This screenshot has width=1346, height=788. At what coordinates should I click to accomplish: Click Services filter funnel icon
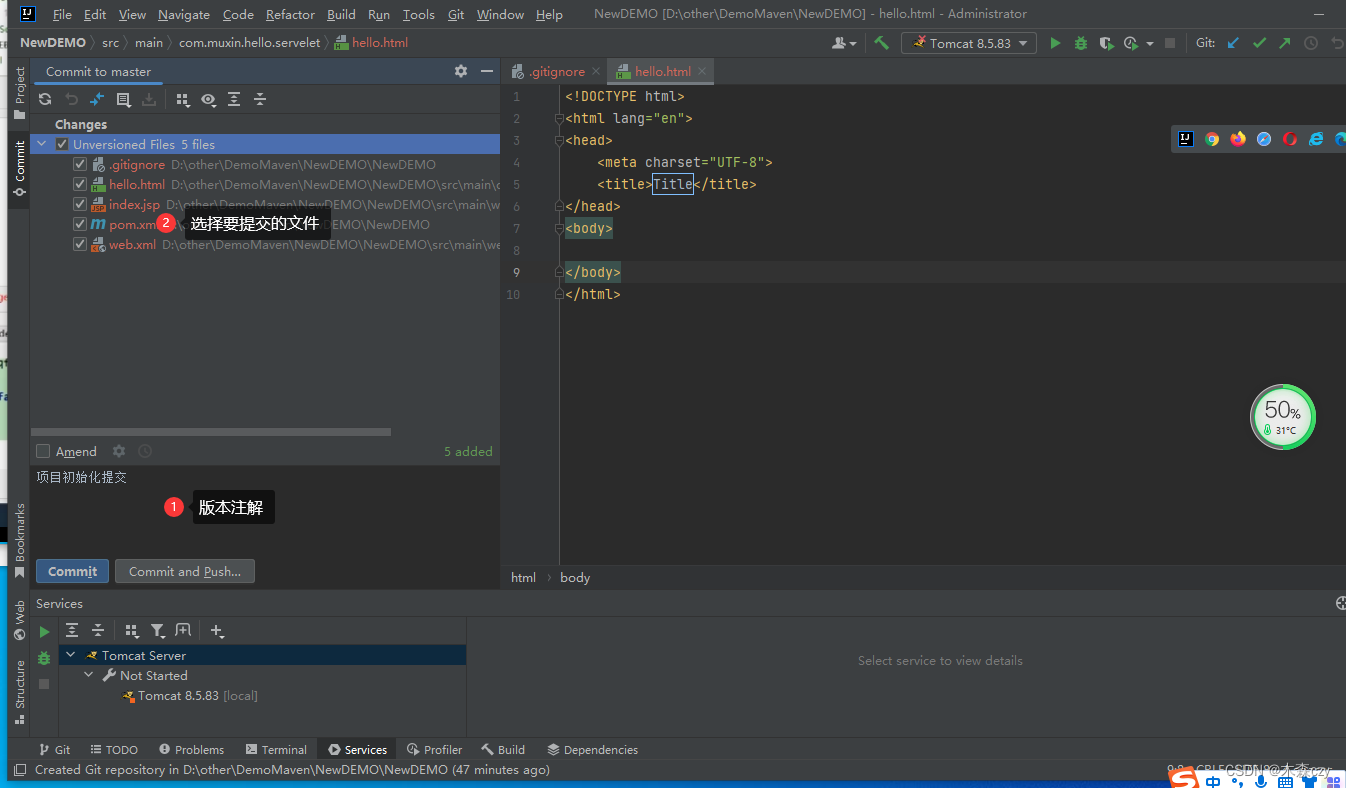point(158,631)
